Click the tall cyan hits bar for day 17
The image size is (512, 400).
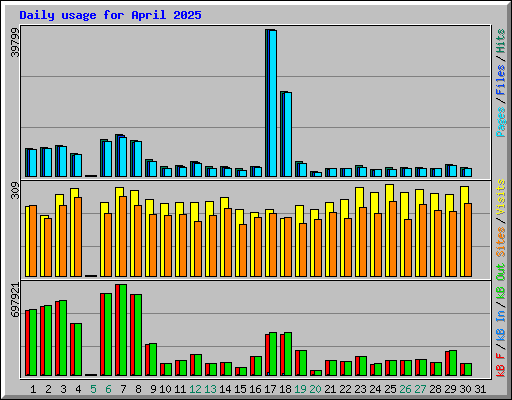click(x=273, y=103)
